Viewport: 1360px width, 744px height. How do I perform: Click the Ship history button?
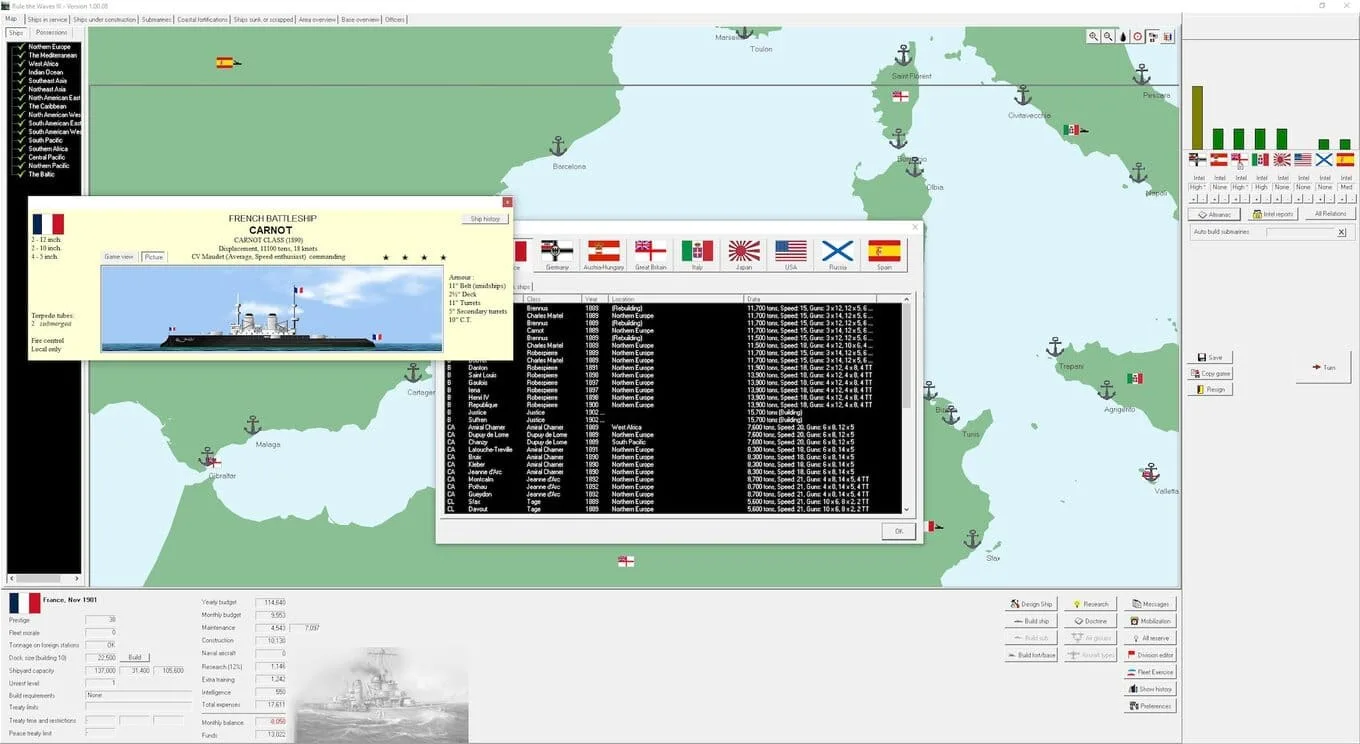pos(486,219)
